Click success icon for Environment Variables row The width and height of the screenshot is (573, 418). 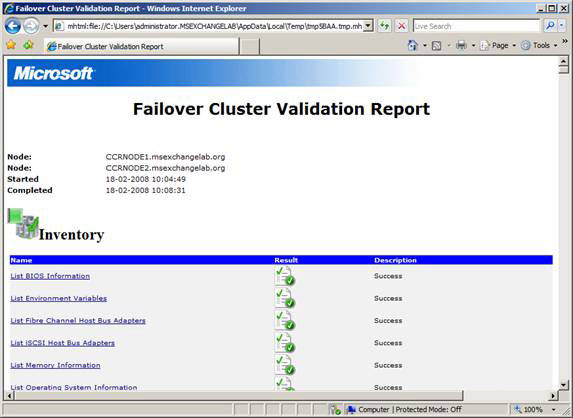285,298
